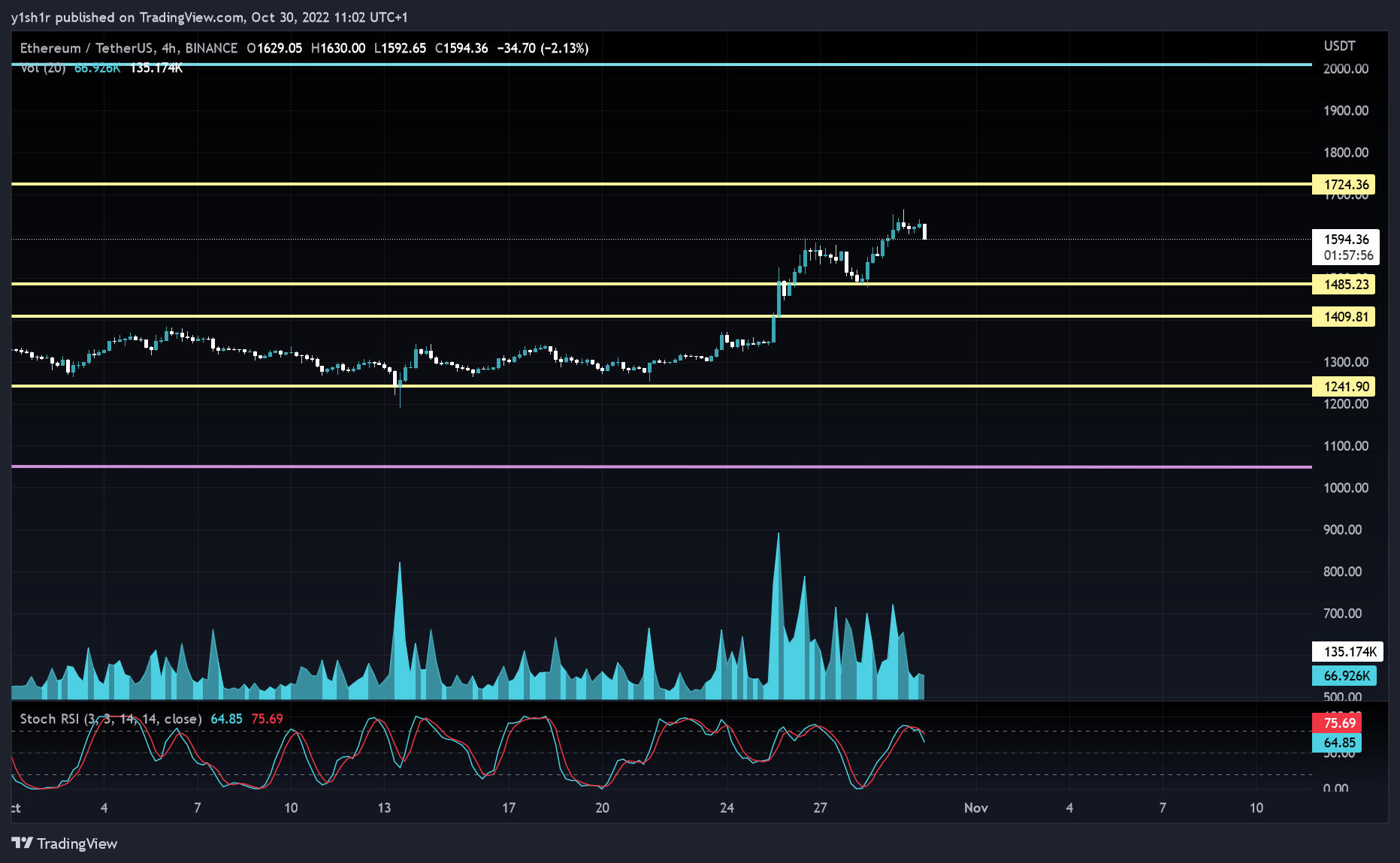Viewport: 1400px width, 863px height.
Task: Click the 20 date label on time axis
Action: (602, 808)
